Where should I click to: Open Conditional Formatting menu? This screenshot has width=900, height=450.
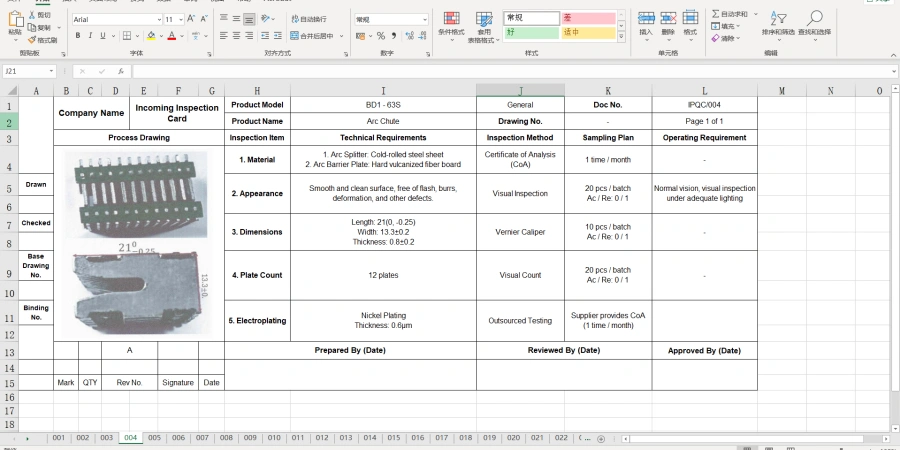(x=451, y=26)
